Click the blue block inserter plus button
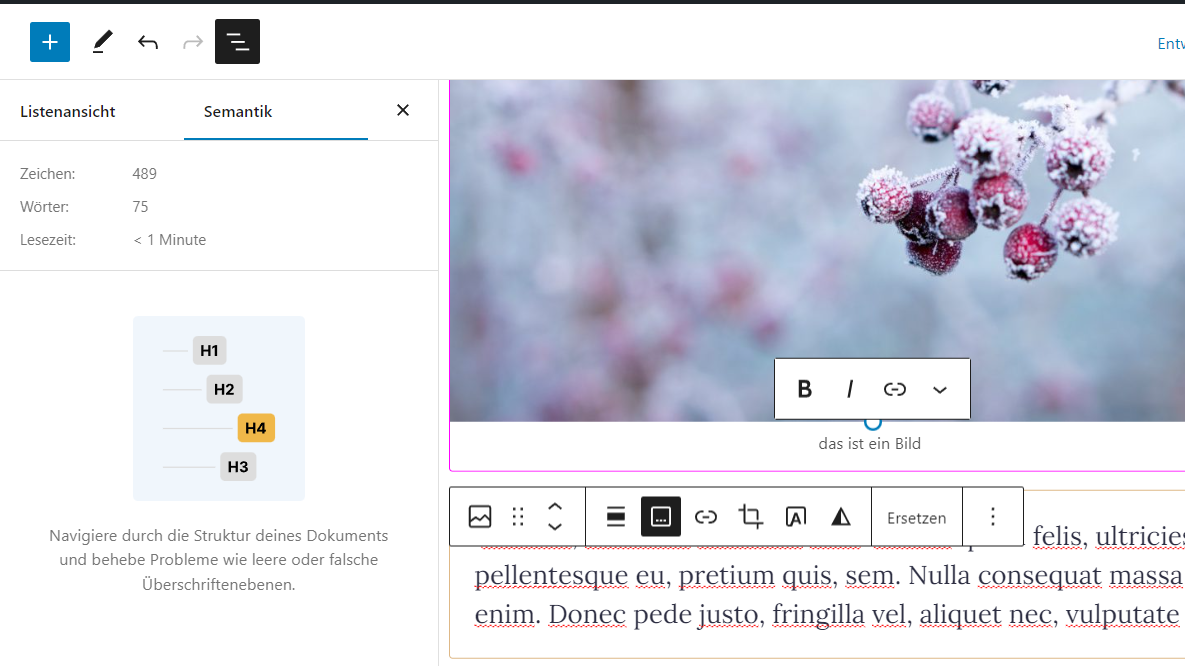Screen dimensions: 1185x666 (50, 42)
